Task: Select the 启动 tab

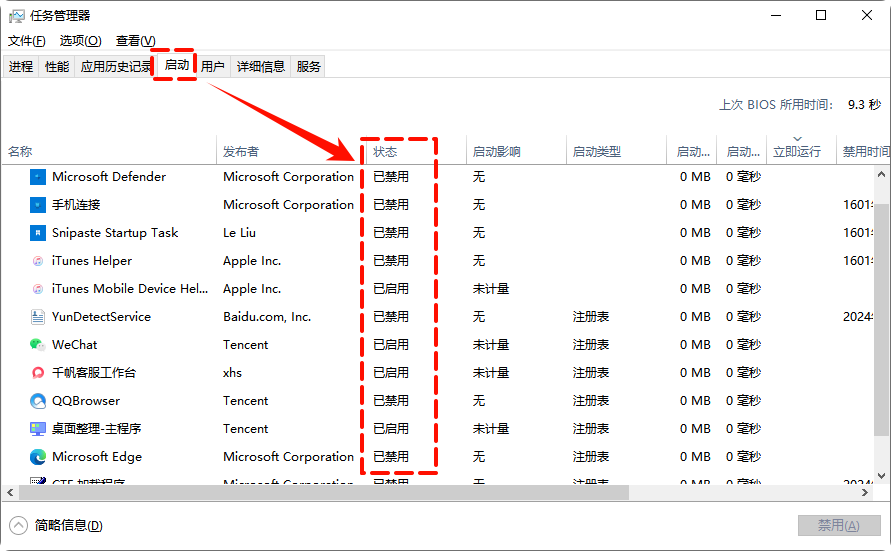Action: 176,65
